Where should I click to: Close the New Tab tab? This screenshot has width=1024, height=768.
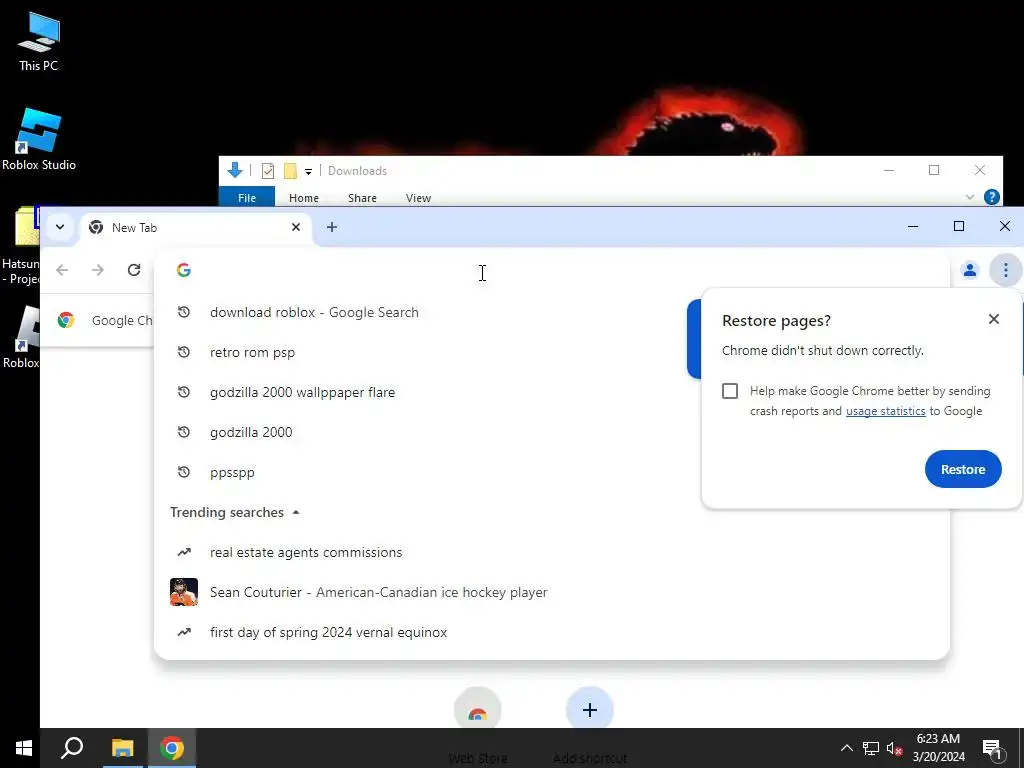tap(296, 227)
